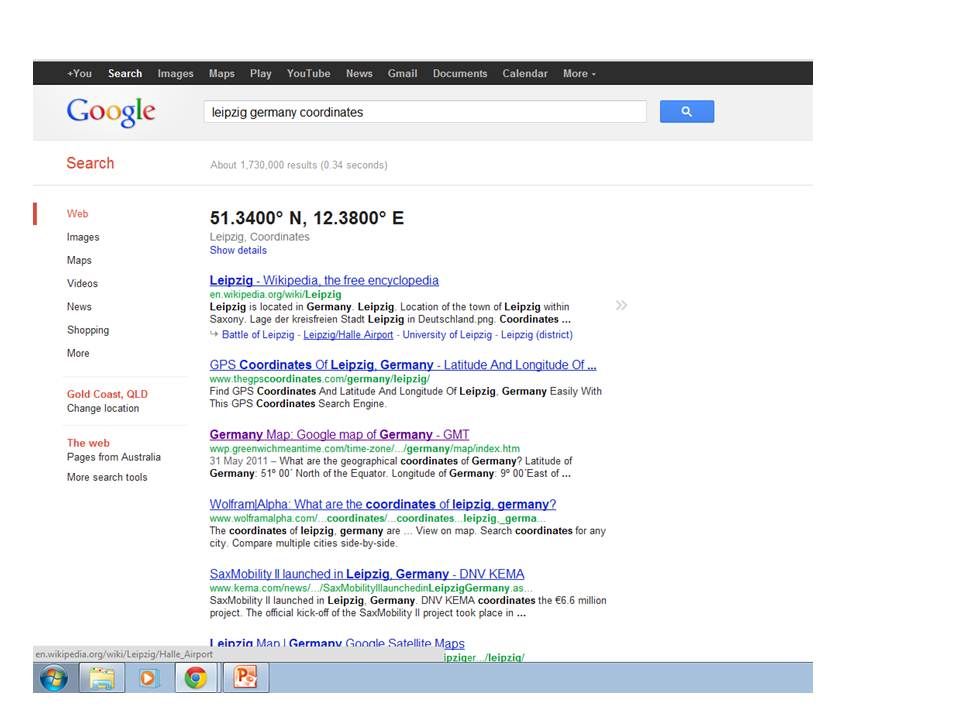
Task: Click the 51.3400° N, 12.3800° E coordinates
Action: pos(307,218)
